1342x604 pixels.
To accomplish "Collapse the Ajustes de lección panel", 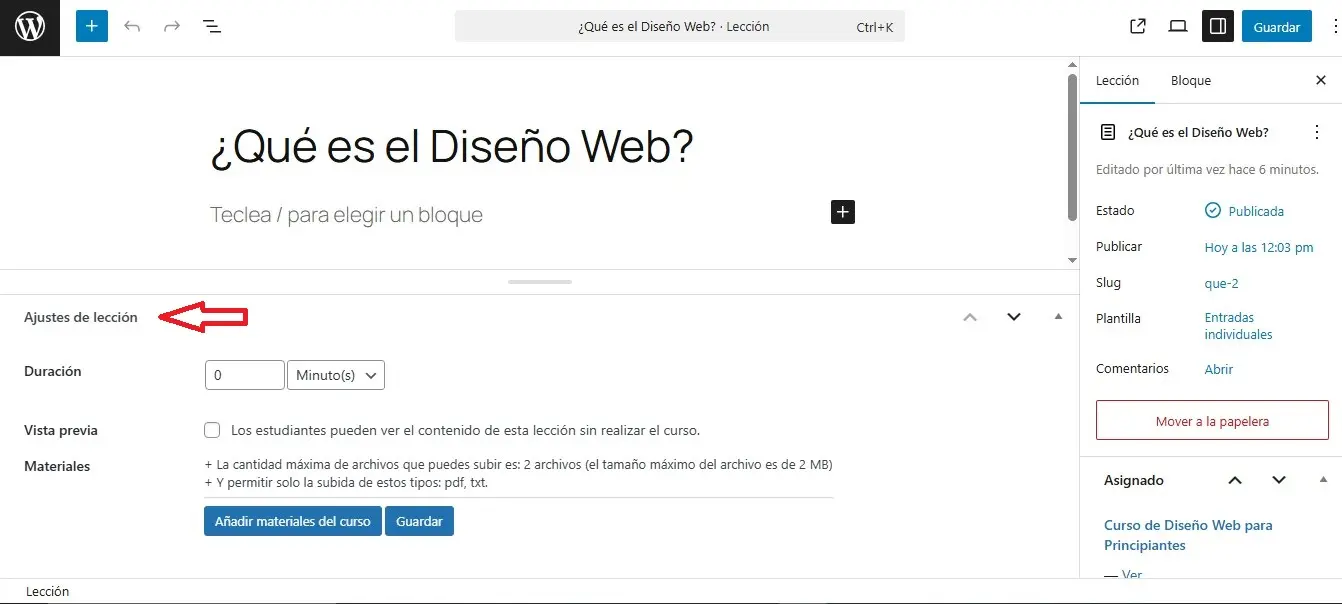I will click(x=1058, y=317).
